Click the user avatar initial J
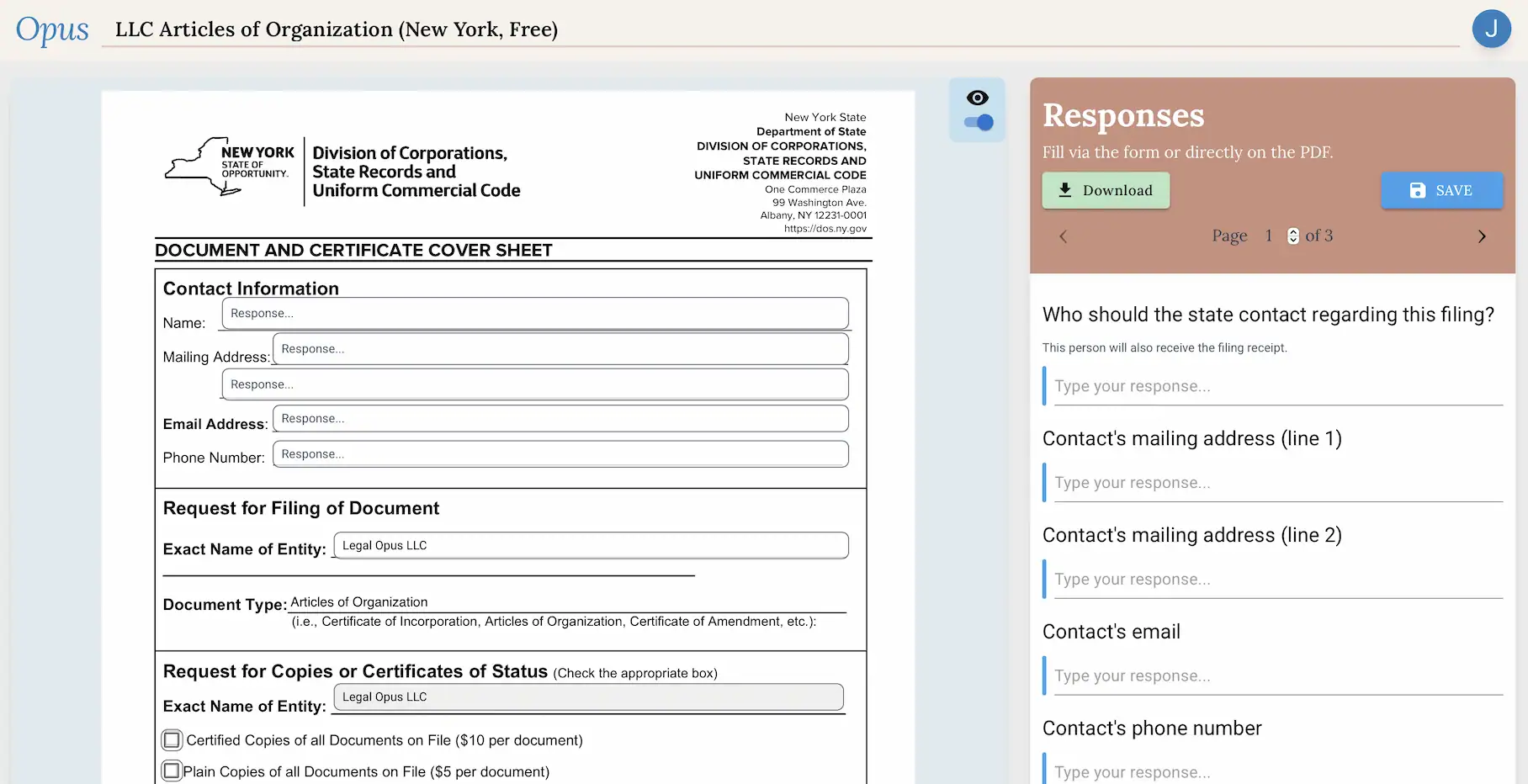Screen dimensions: 1528x784 pos(1493,28)
